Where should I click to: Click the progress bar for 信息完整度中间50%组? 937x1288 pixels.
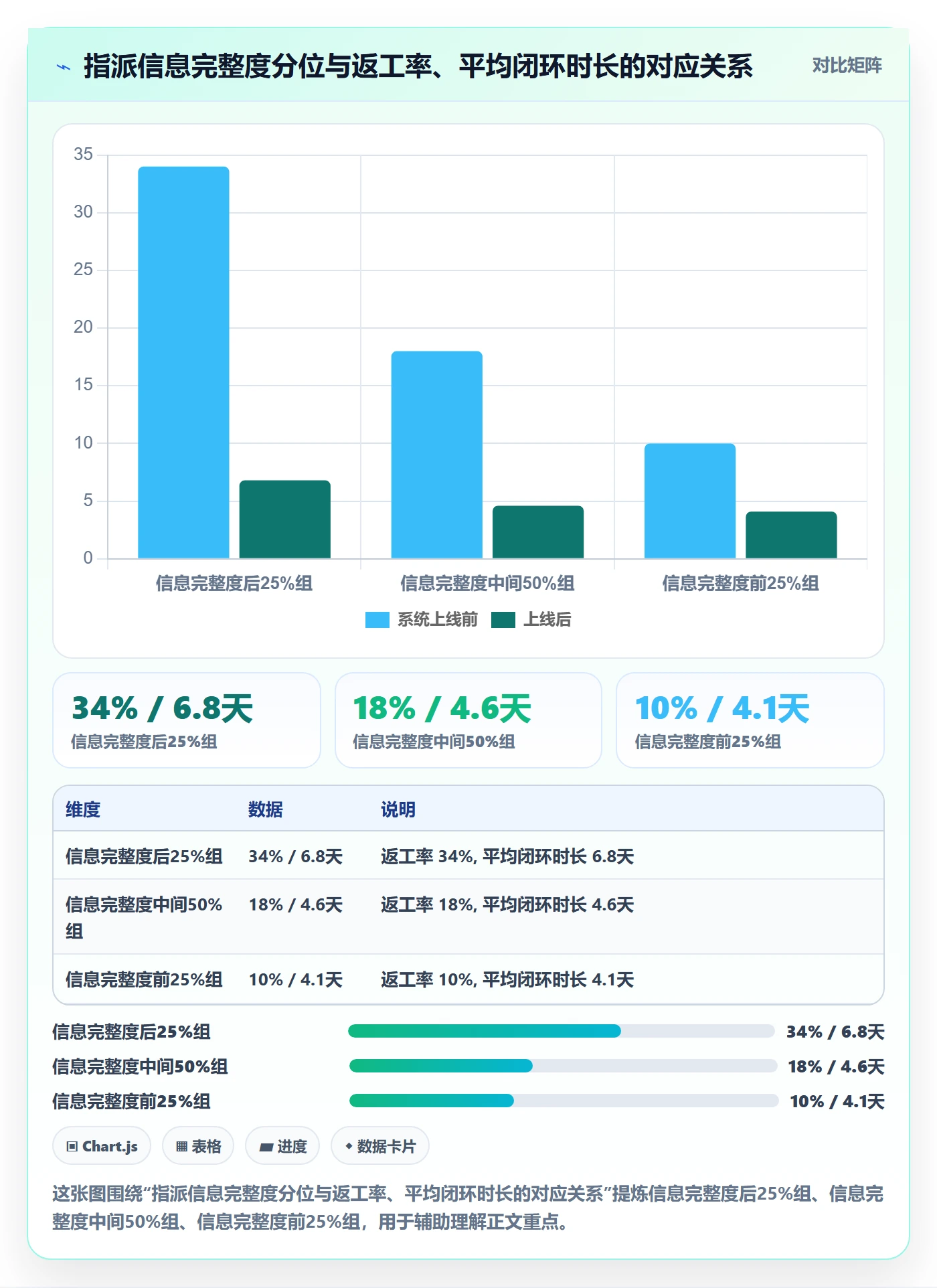click(x=563, y=1066)
